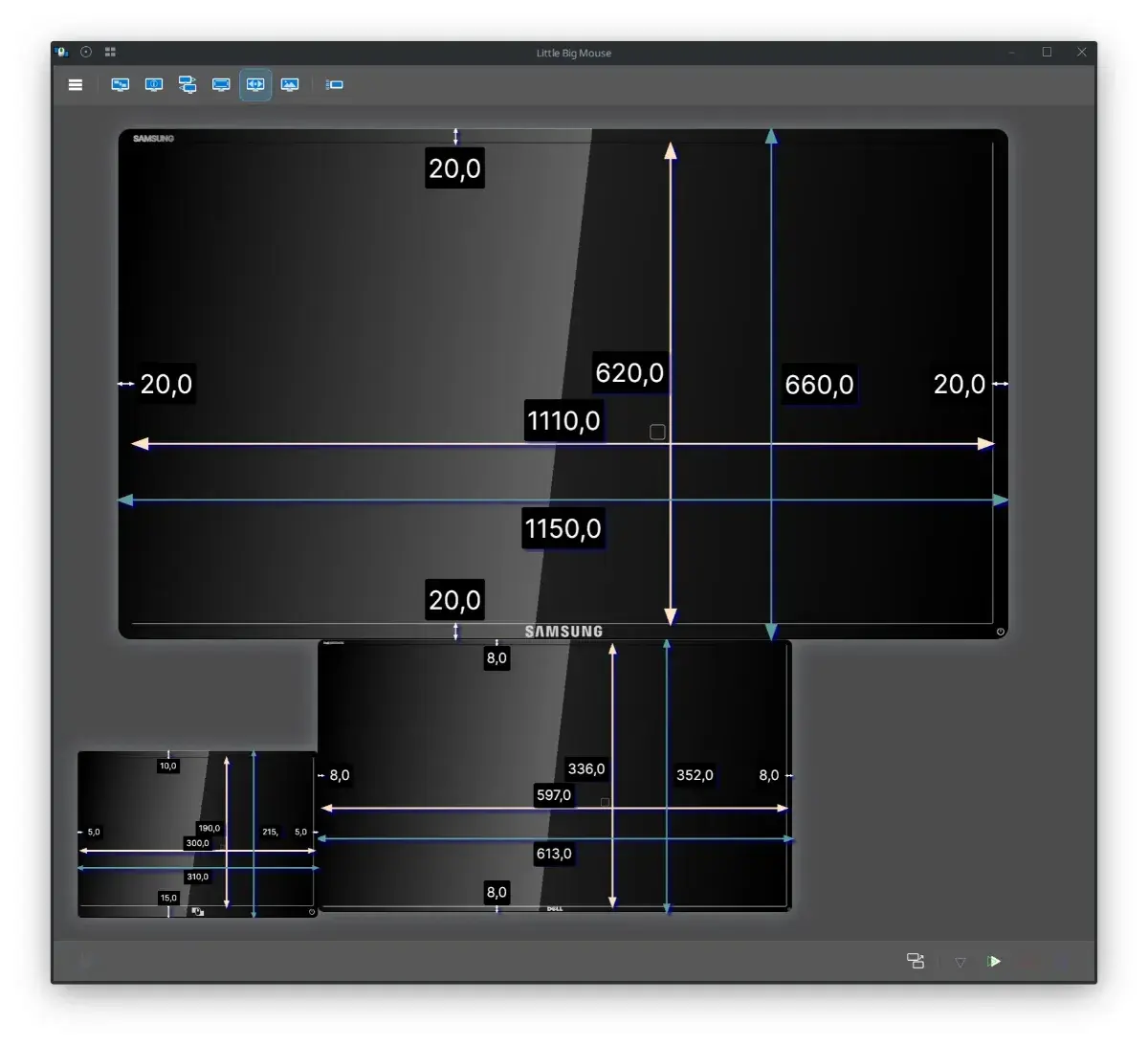Edit the Dell top border value 8,0
The image size is (1148, 1045).
point(497,658)
